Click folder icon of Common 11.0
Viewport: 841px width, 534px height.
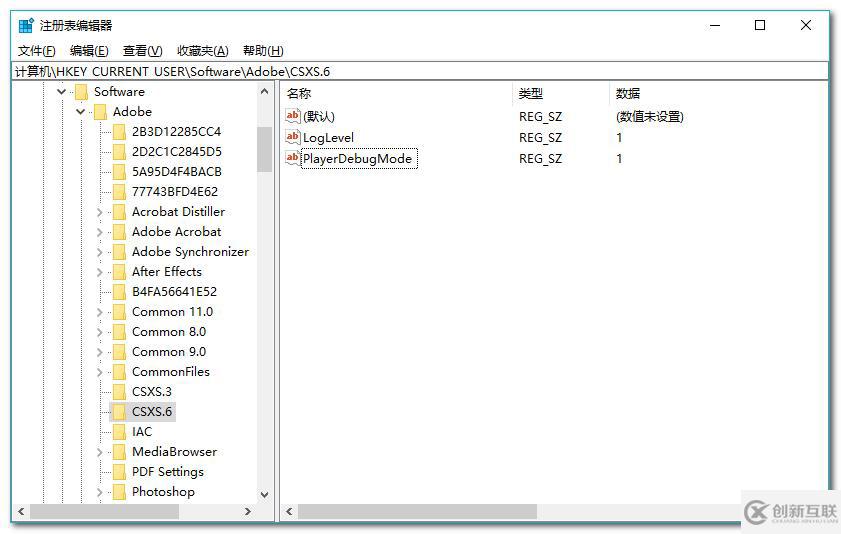(x=119, y=312)
